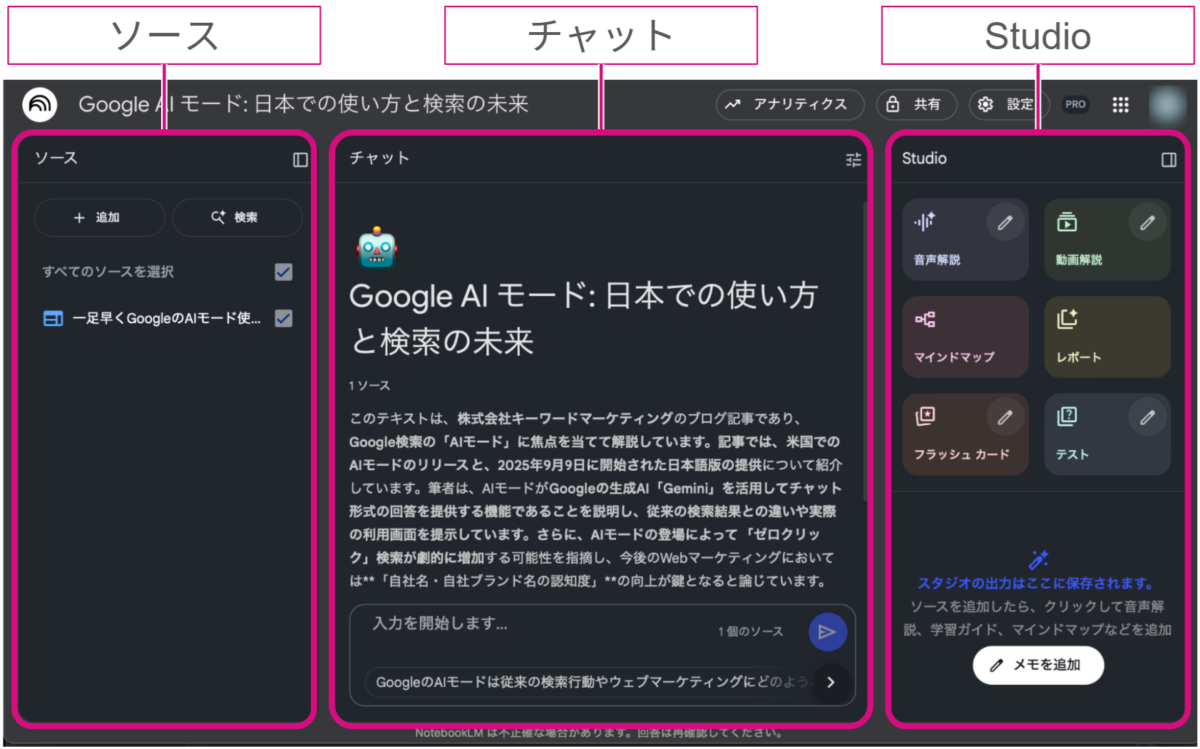This screenshot has width=1200, height=749.
Task: Uncheck the 一足早くGoogleのAIモード source checkbox
Action: [x=283, y=318]
